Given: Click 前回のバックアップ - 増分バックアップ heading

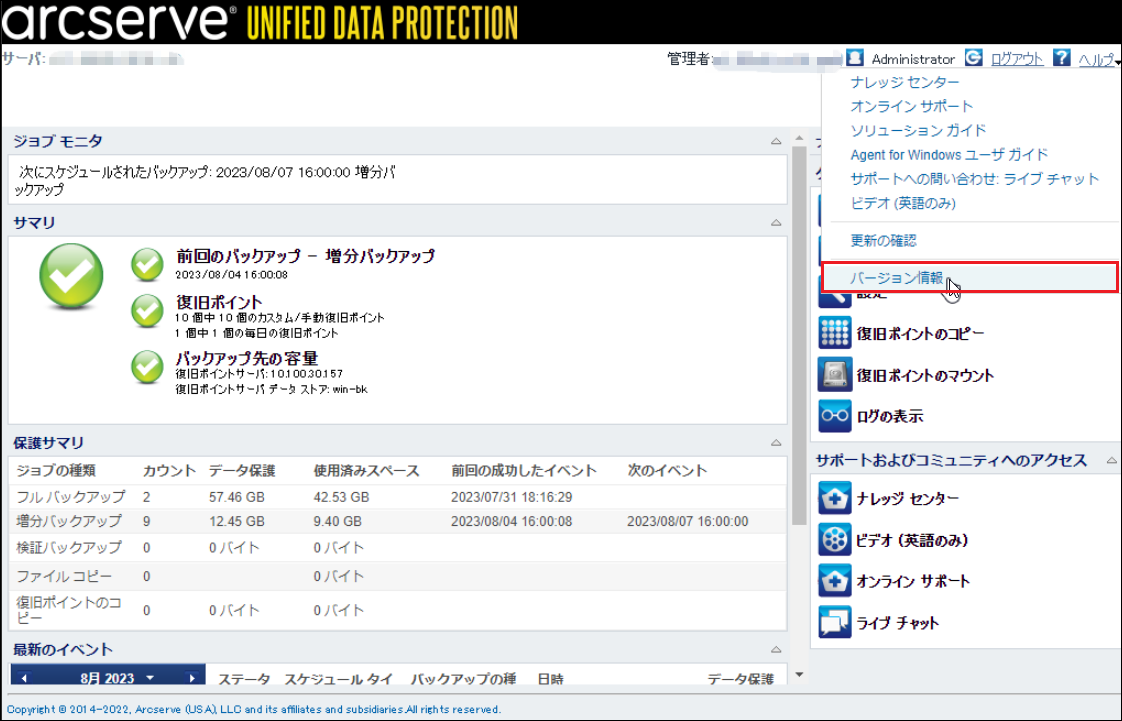Looking at the screenshot, I should tap(306, 256).
